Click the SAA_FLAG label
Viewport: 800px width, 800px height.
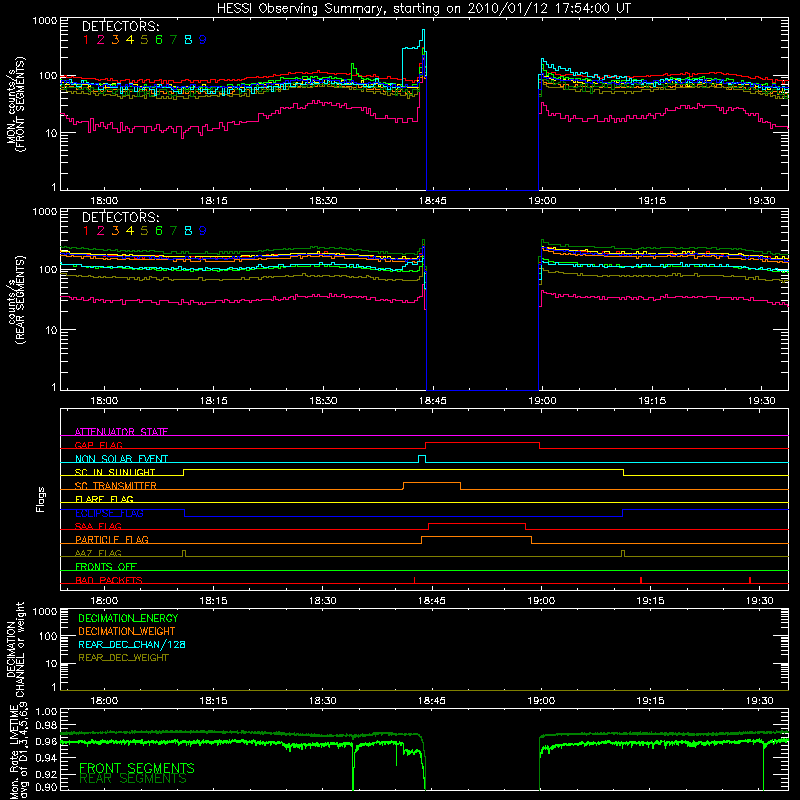[98, 526]
